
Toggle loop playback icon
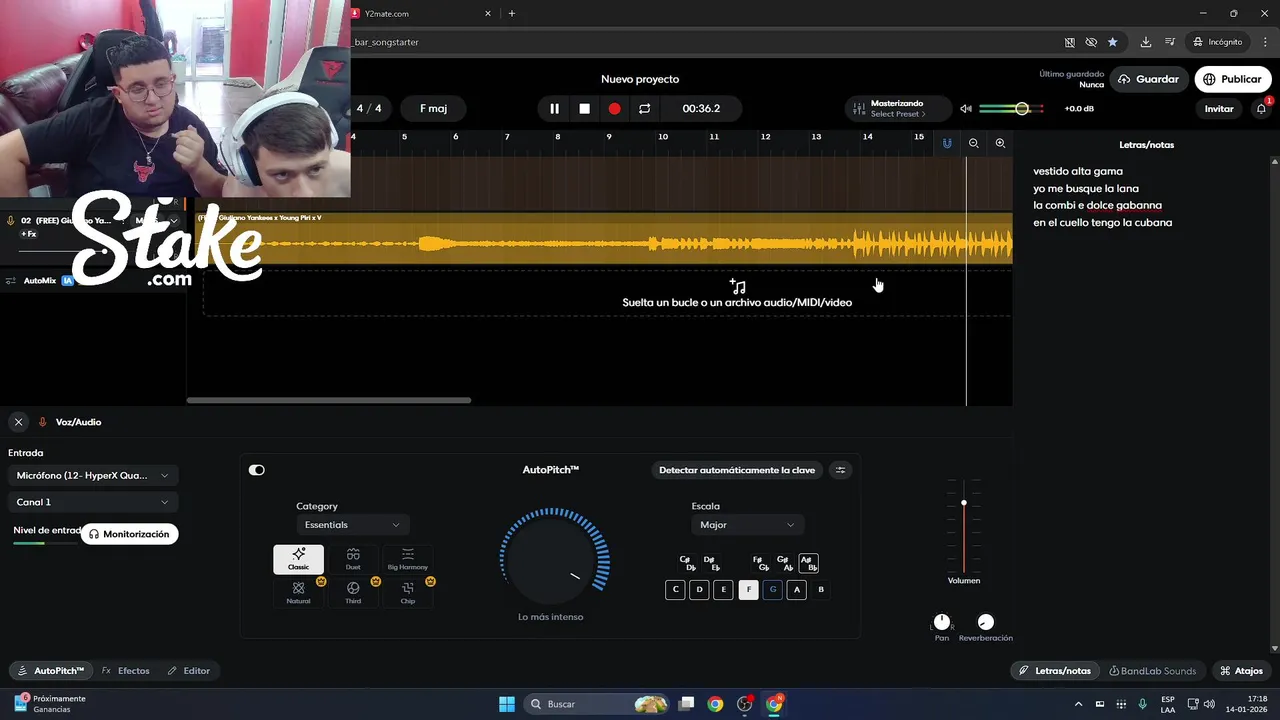coord(644,108)
